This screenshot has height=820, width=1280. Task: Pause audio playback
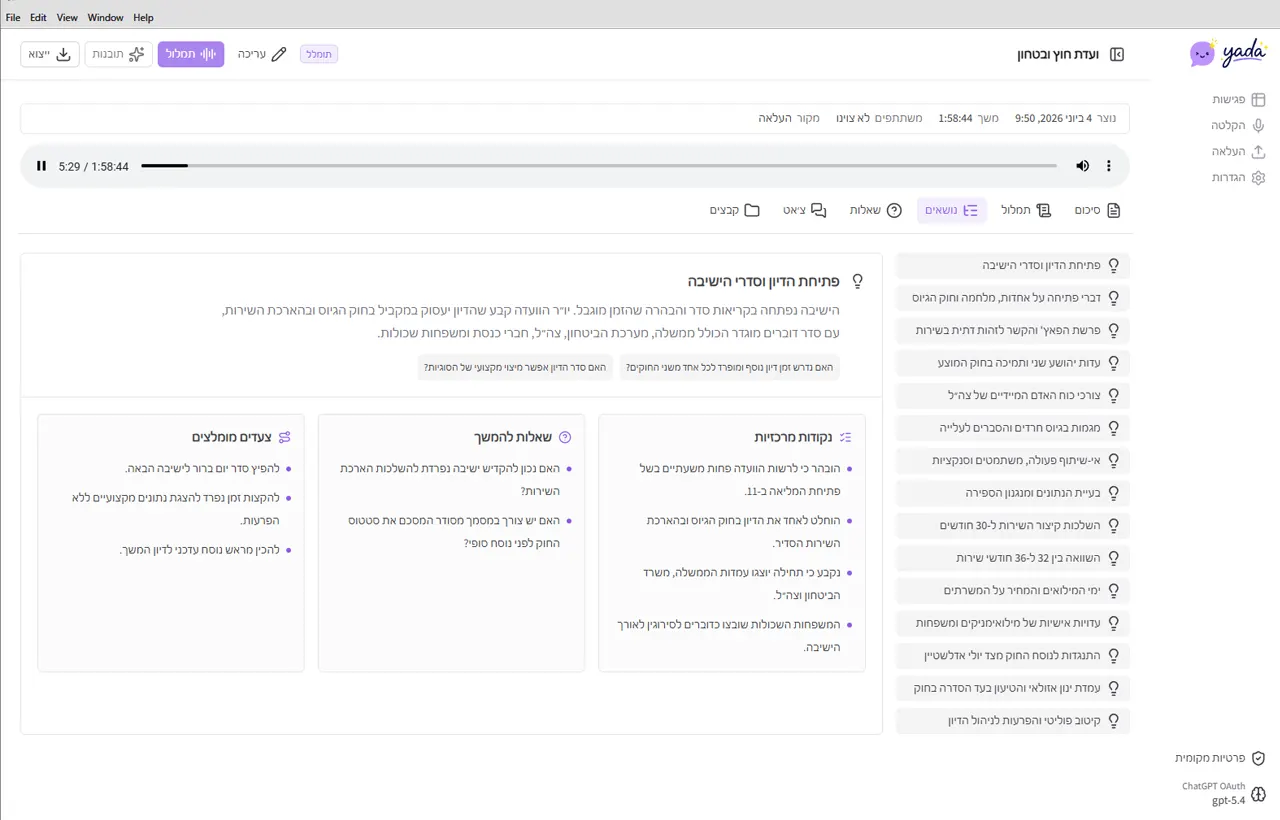point(41,166)
